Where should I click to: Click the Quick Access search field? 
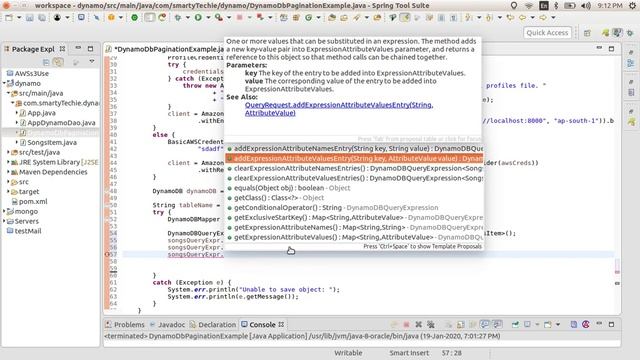pos(547,33)
